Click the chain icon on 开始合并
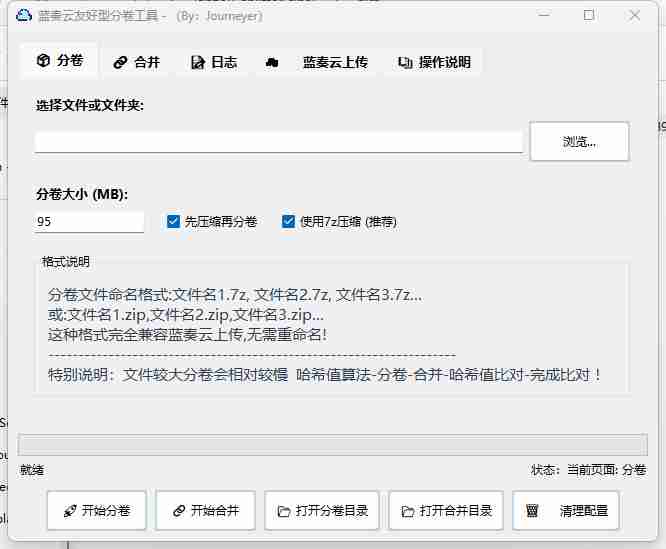 179,511
